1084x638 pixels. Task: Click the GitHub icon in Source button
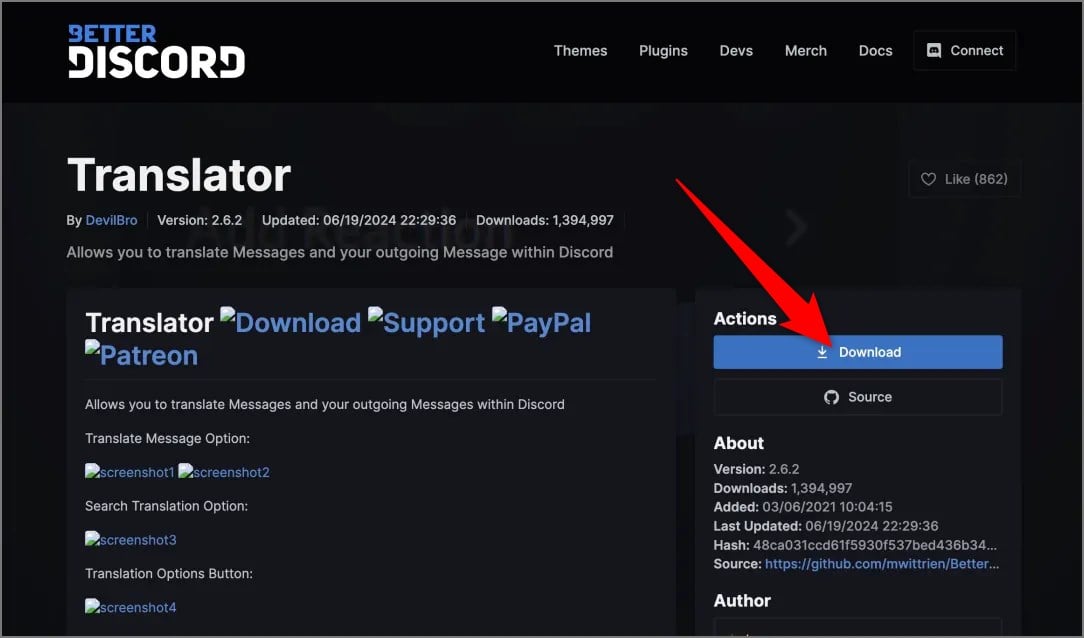[x=832, y=397]
